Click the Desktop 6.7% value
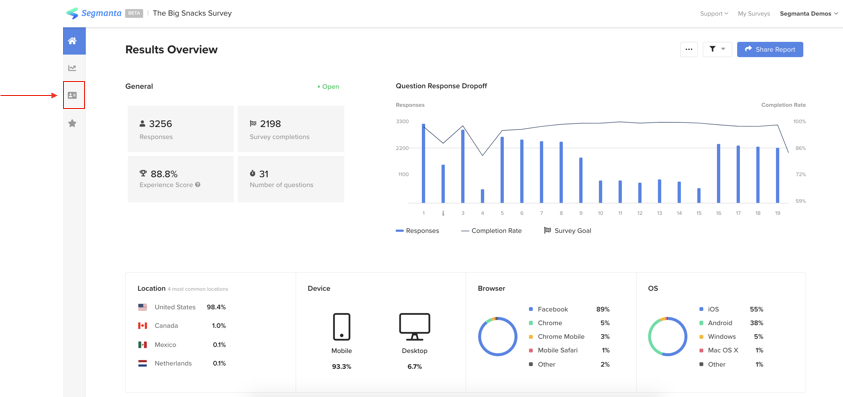843x397 pixels. pos(415,367)
